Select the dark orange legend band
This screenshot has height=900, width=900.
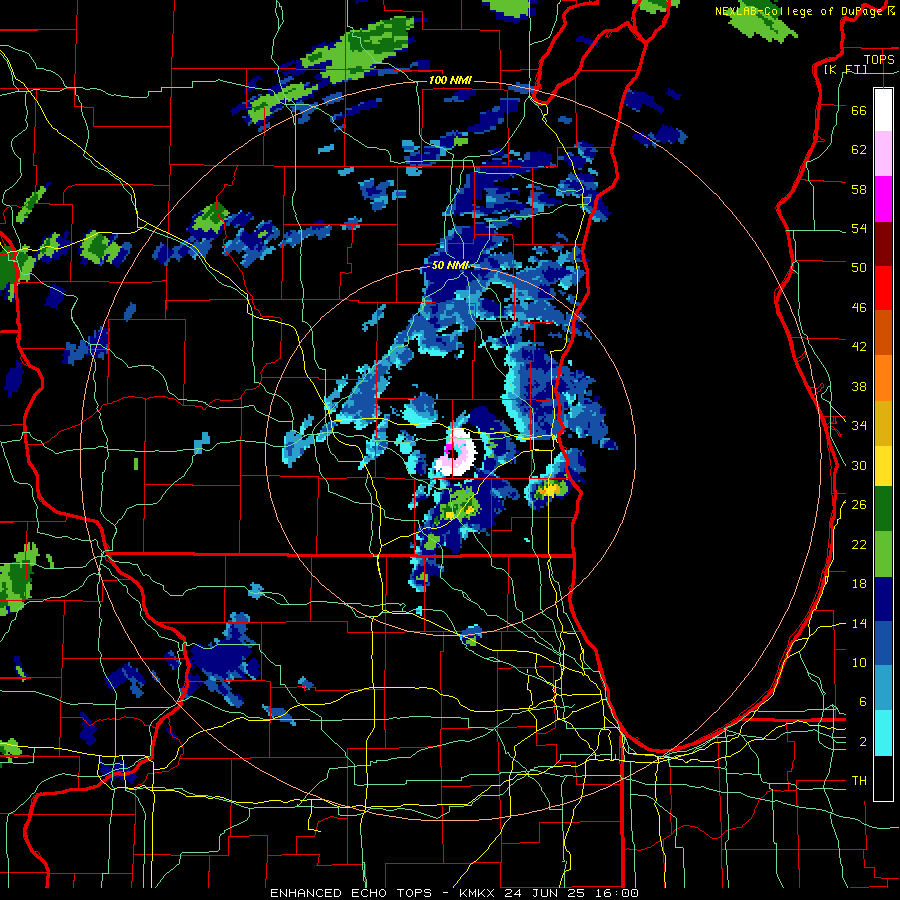click(x=883, y=333)
